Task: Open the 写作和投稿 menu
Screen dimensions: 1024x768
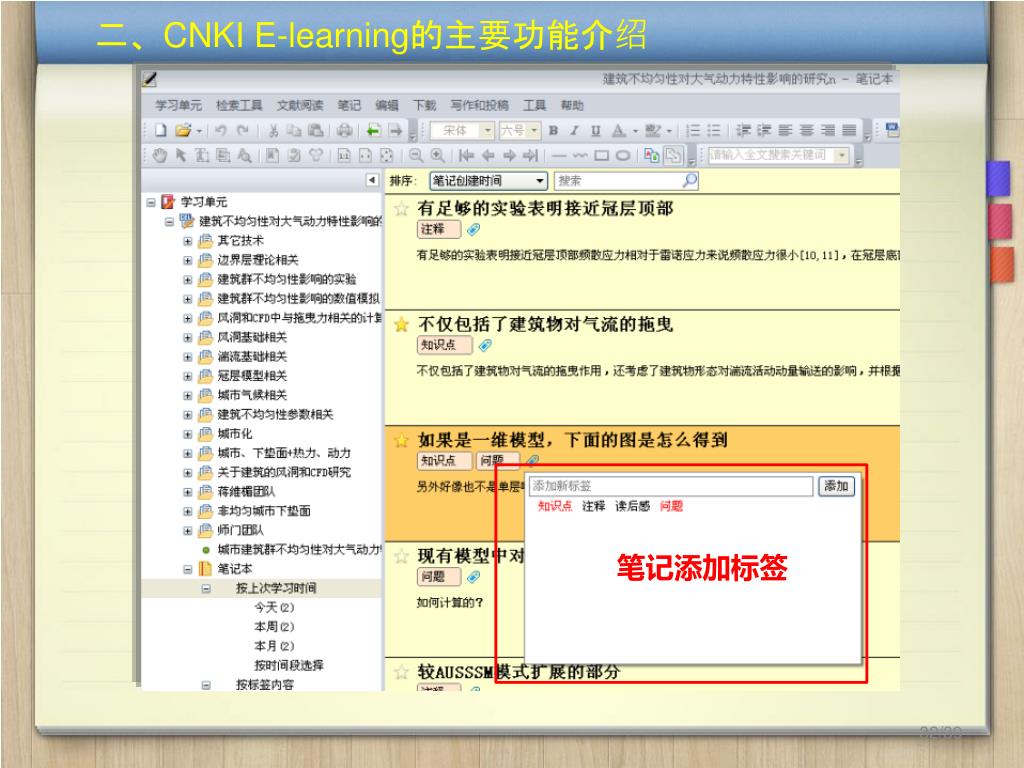Action: (x=479, y=106)
